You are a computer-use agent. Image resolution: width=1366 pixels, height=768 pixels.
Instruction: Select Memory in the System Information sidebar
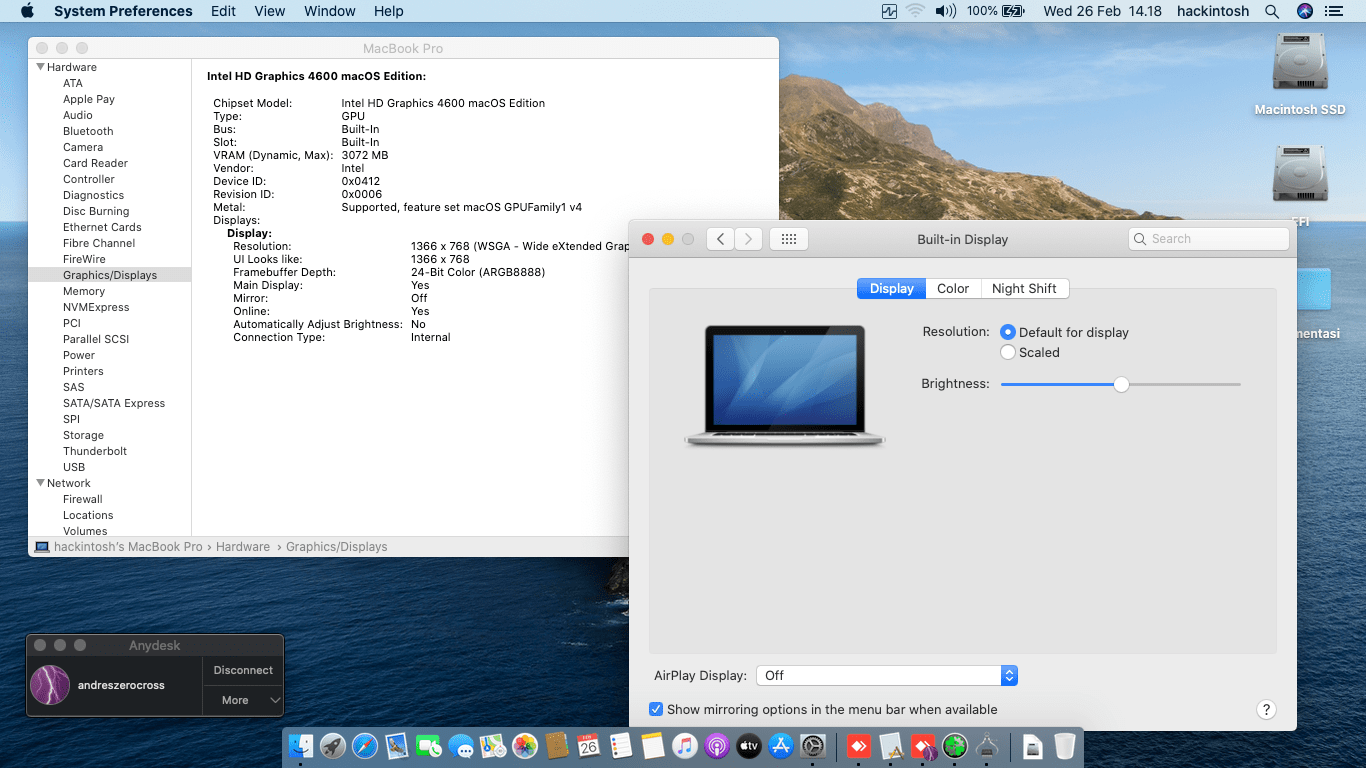pos(84,291)
